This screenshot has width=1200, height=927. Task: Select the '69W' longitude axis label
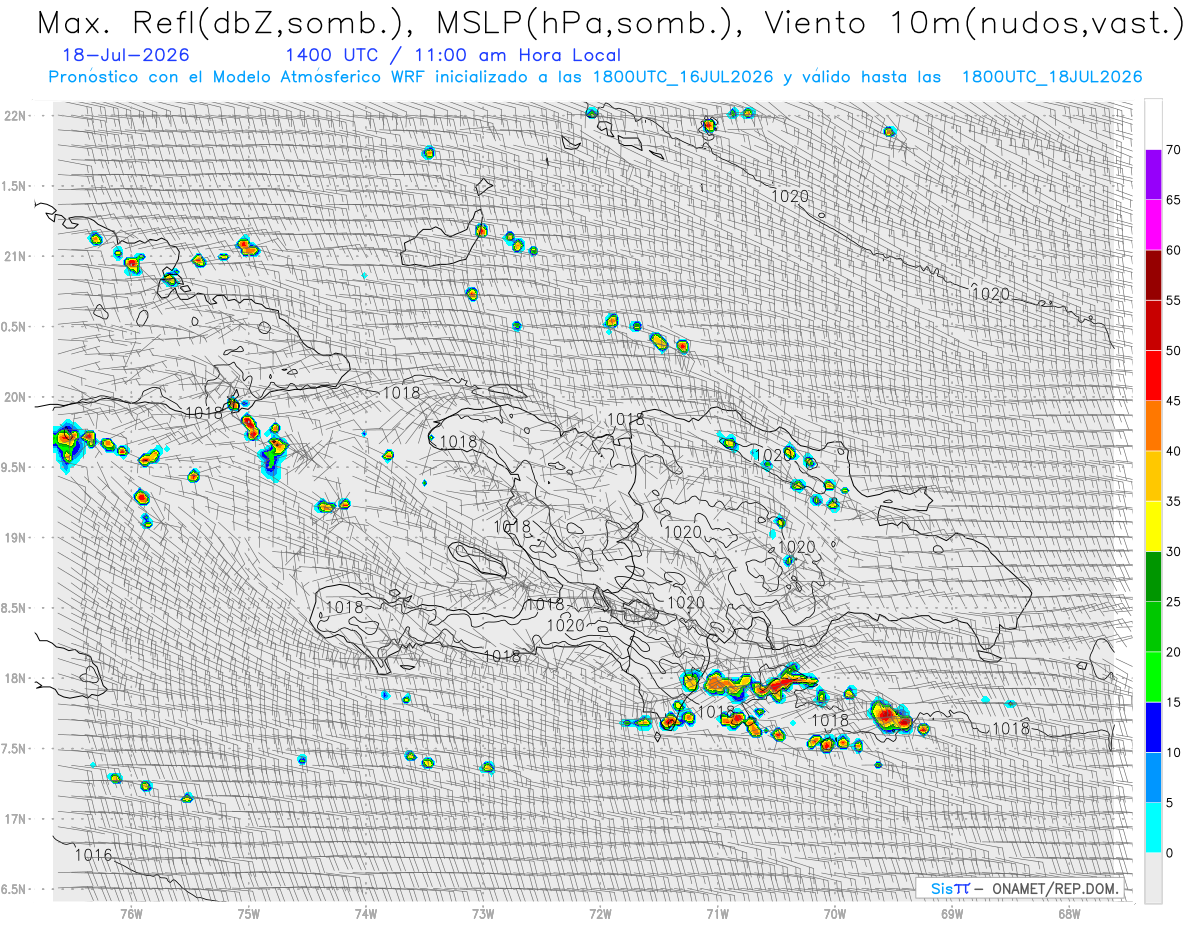pos(952,914)
